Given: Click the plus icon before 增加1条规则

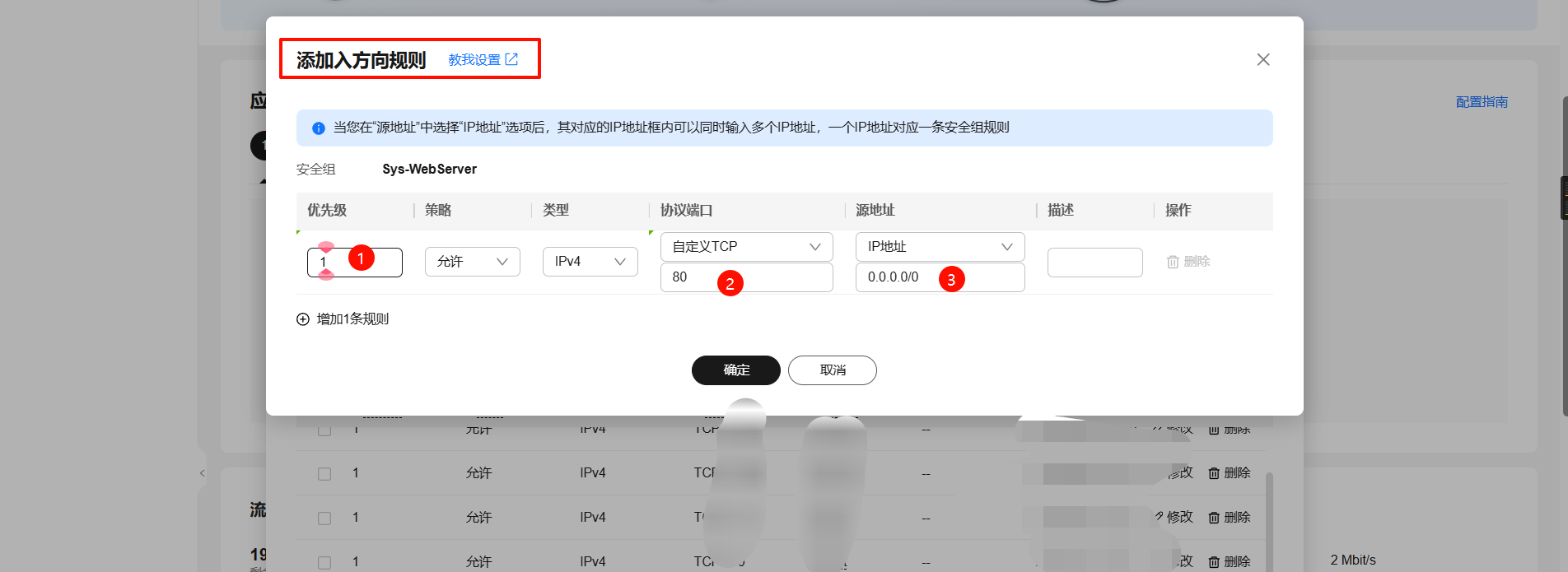Looking at the screenshot, I should (303, 319).
